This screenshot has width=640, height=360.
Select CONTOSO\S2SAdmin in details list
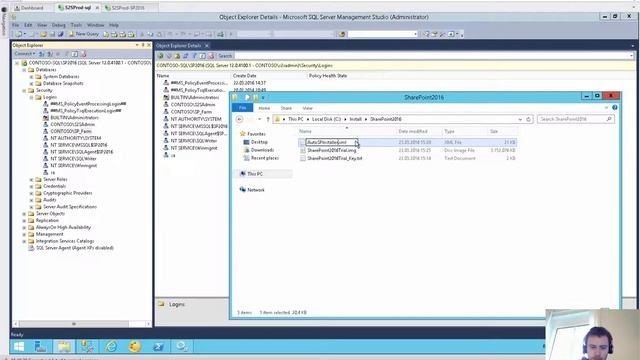(193, 105)
